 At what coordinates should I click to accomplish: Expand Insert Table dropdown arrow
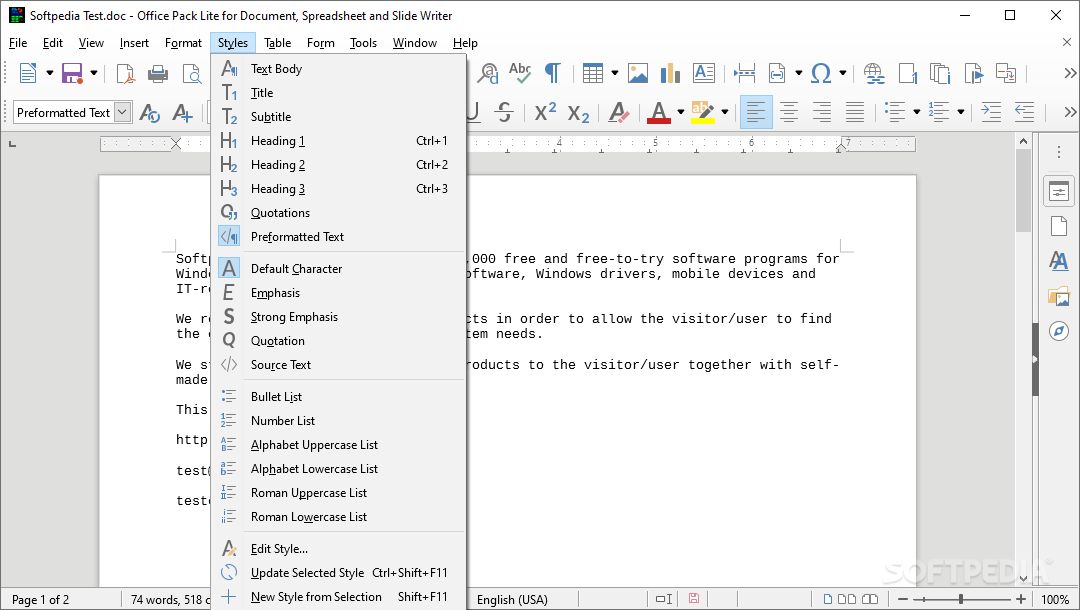click(x=614, y=73)
